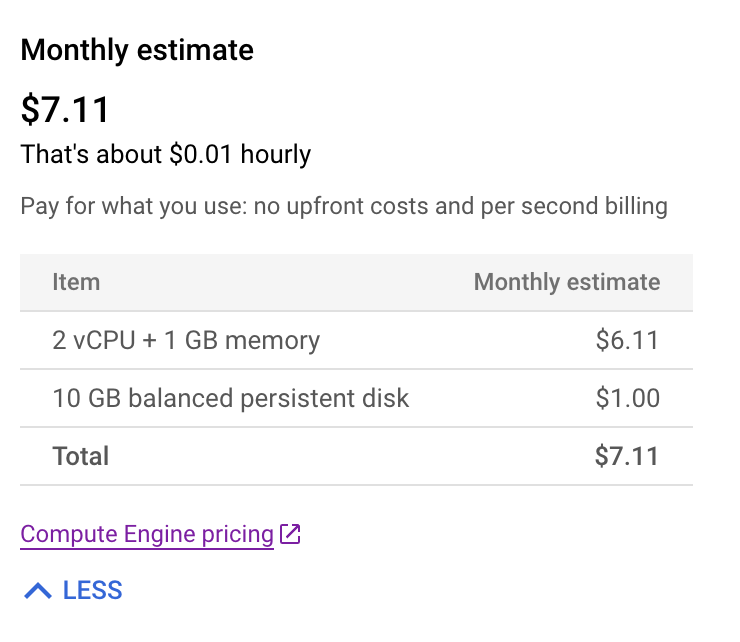Click the Item column header

pos(76,282)
